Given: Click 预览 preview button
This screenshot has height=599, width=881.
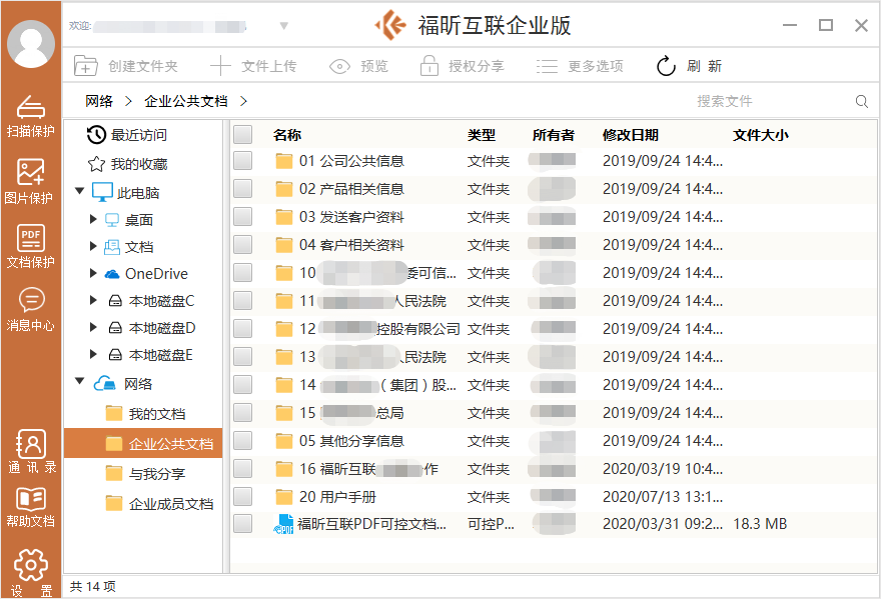Looking at the screenshot, I should pos(358,66).
